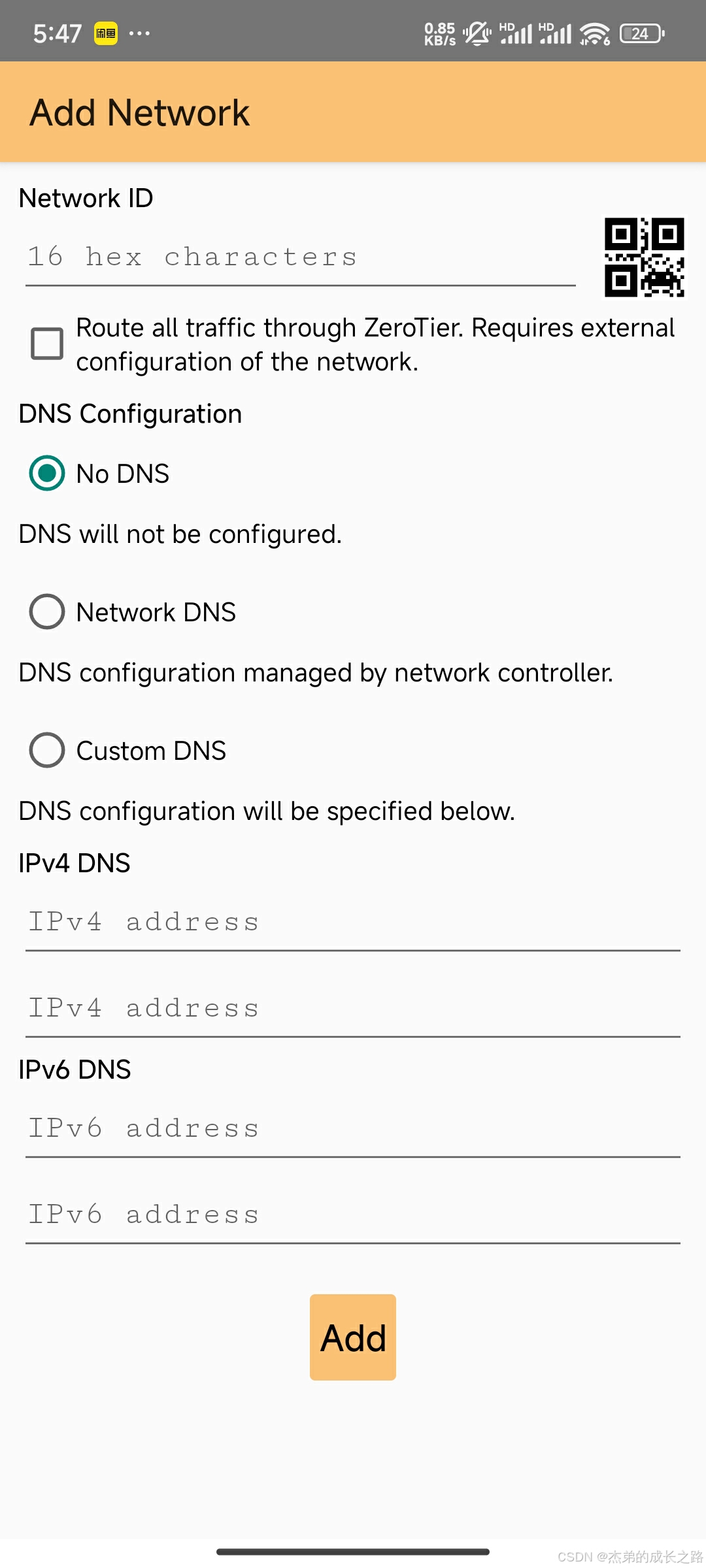The width and height of the screenshot is (706, 1568).
Task: Tap the muted bell status icon
Action: [477, 33]
